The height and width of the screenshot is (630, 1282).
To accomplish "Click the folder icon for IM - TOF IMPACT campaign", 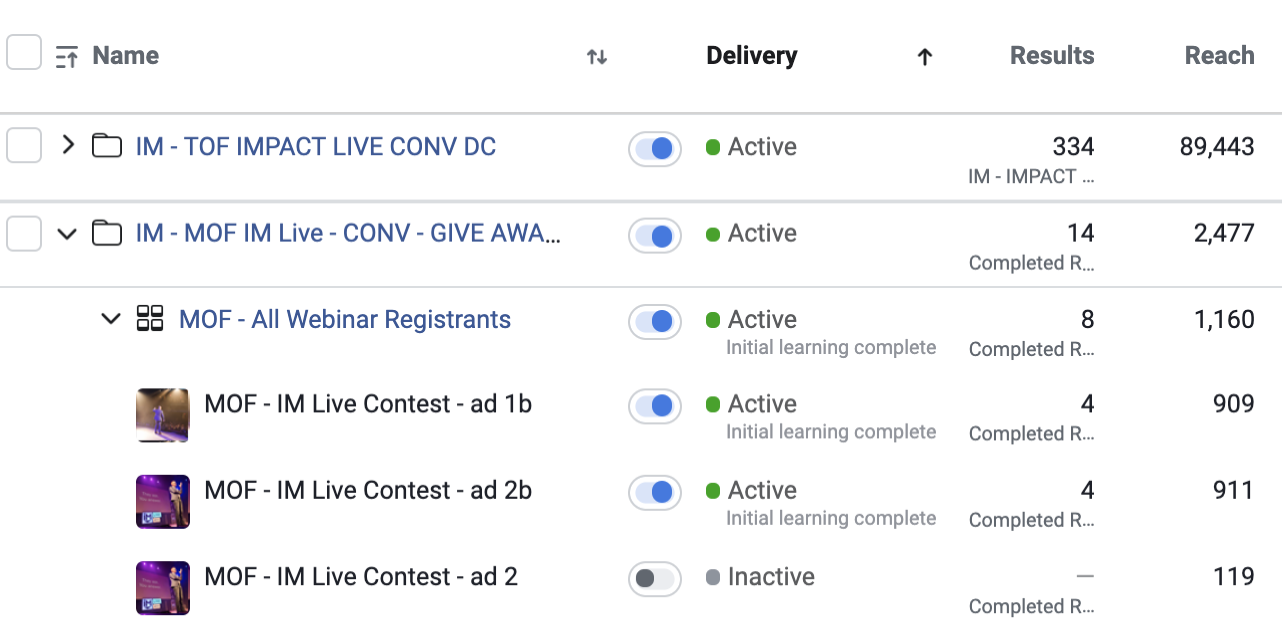I will 107,146.
